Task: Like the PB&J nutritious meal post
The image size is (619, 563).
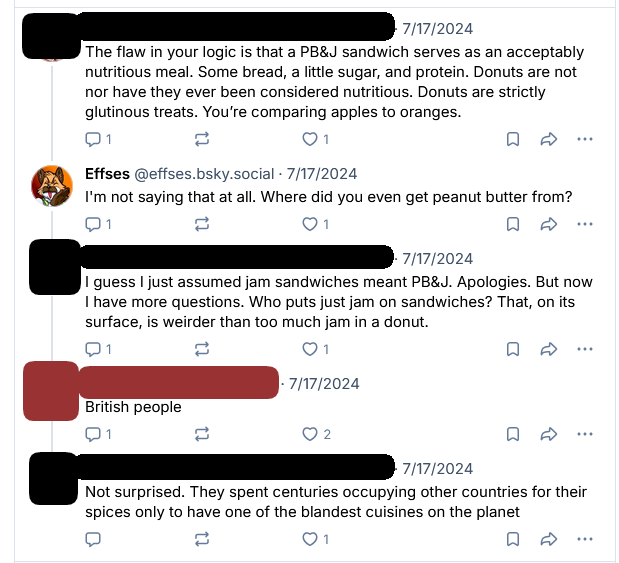Action: [310, 139]
